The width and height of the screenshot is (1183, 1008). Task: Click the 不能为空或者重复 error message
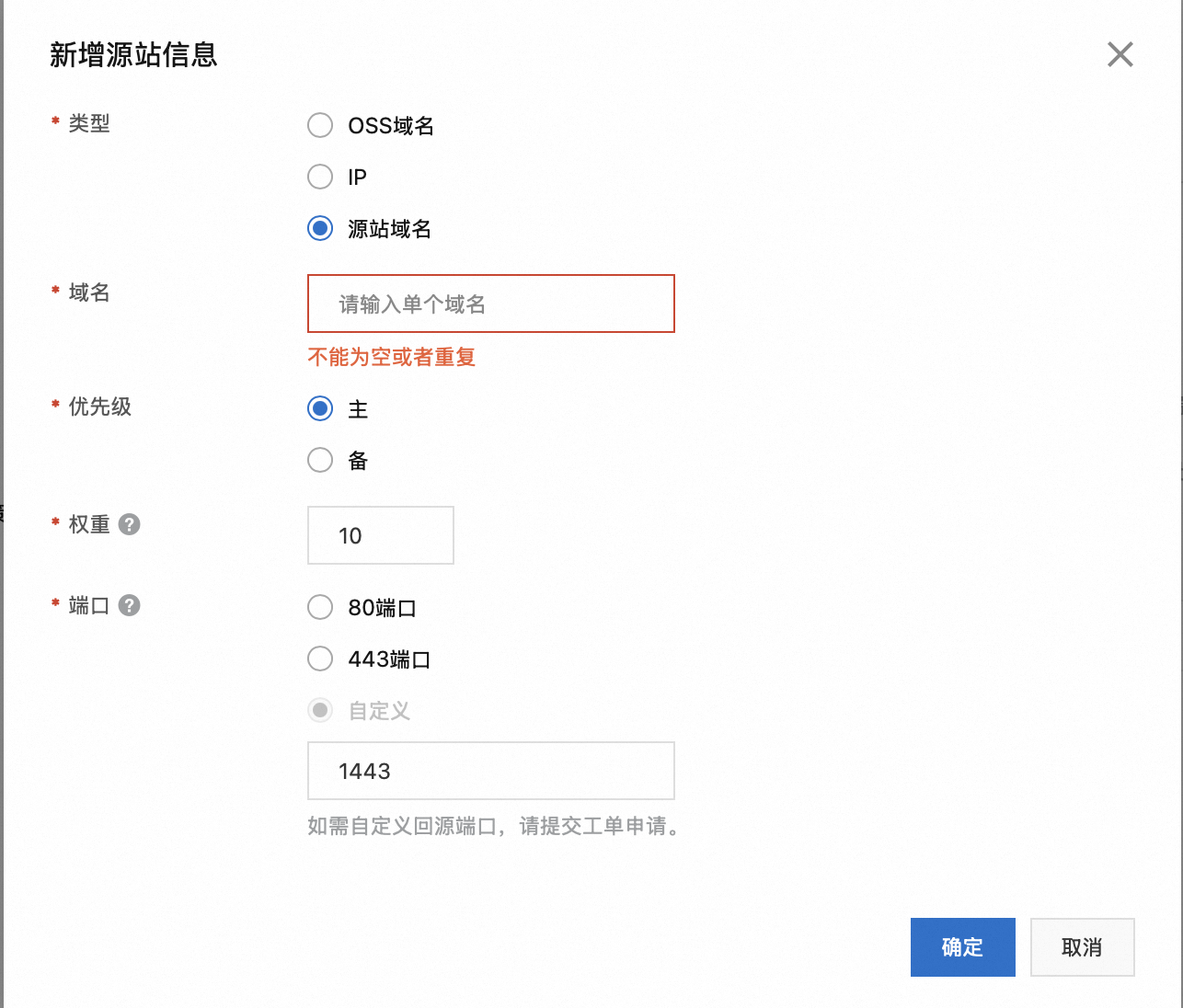391,357
